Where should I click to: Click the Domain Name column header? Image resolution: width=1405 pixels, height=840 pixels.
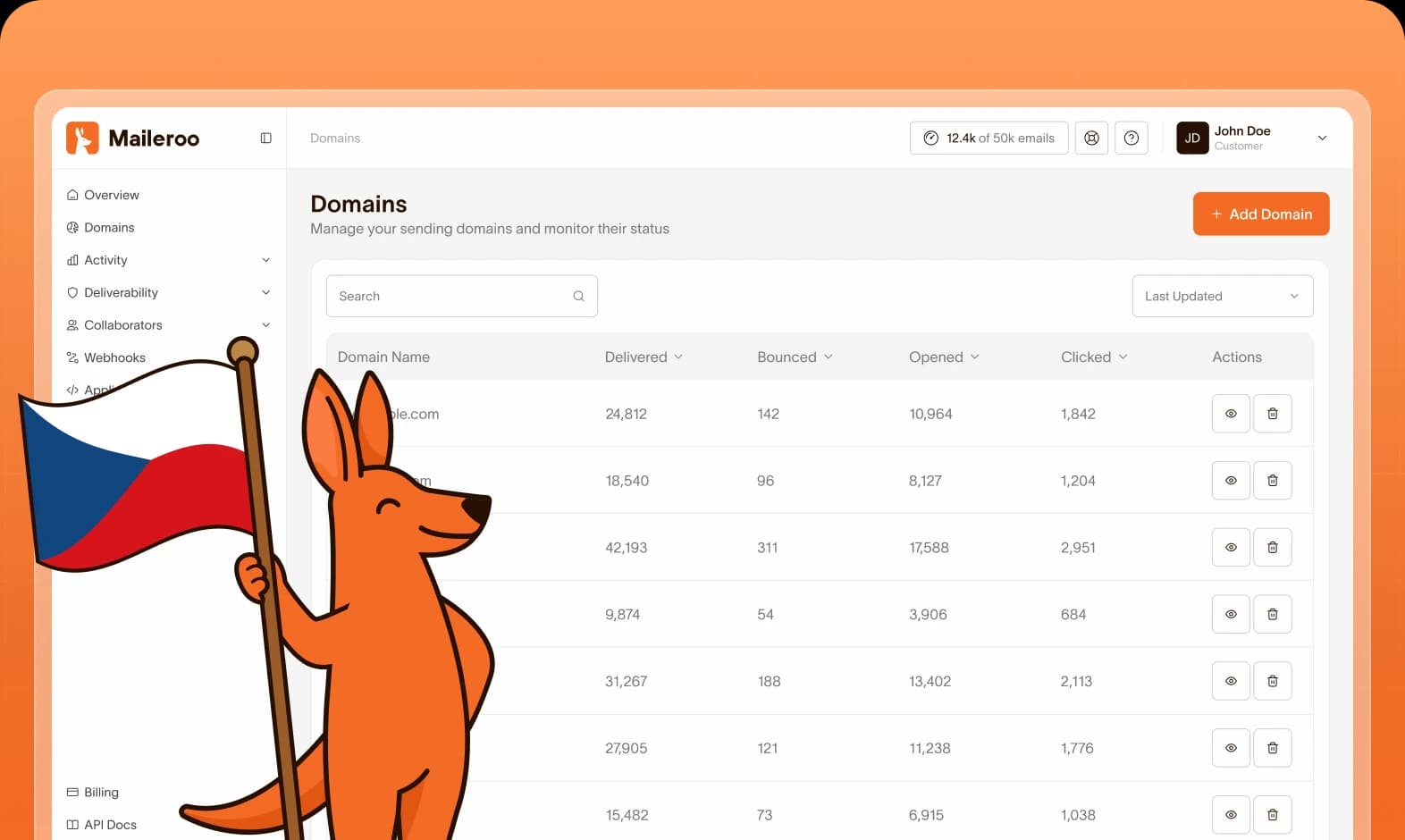coord(383,357)
